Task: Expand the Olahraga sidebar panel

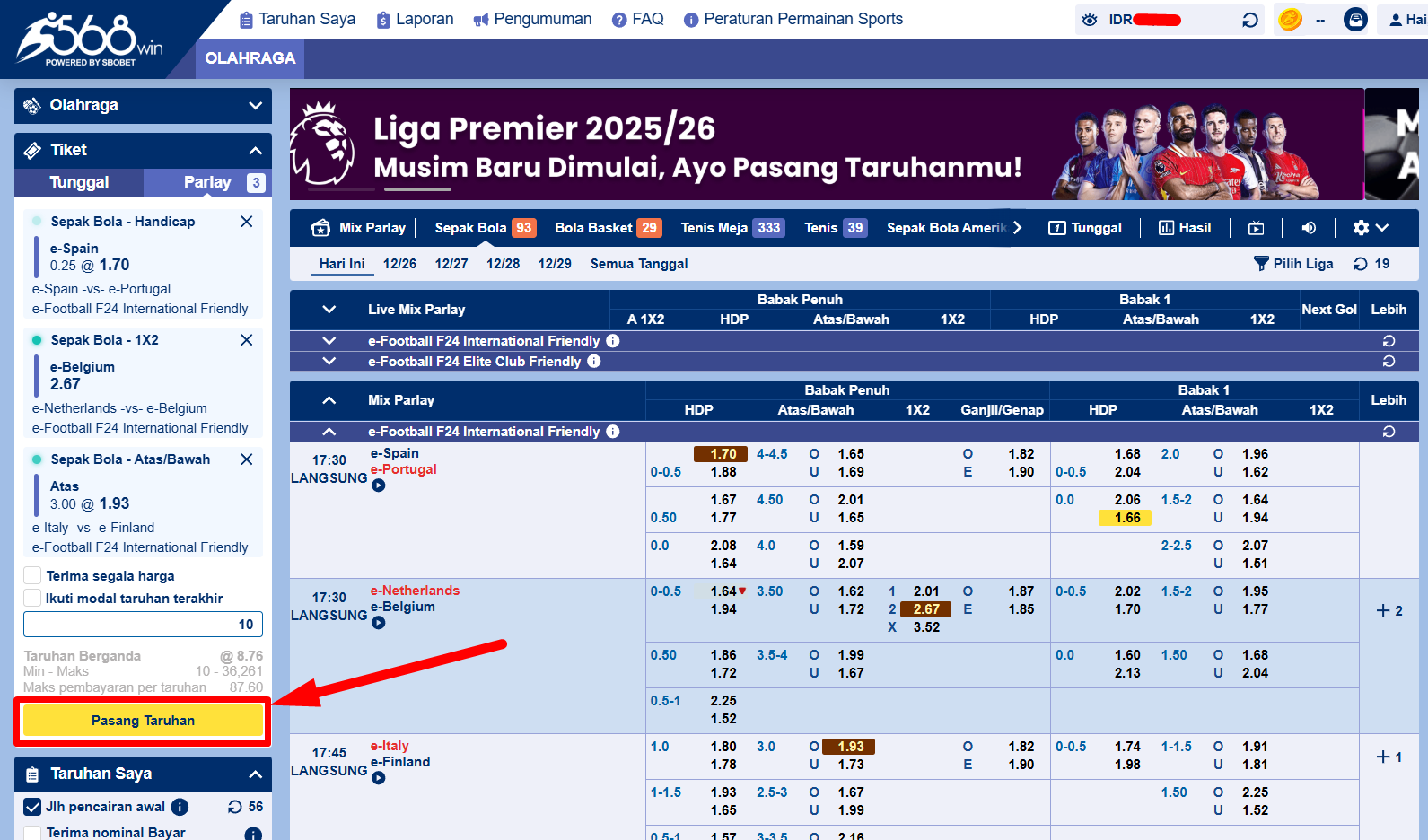Action: coord(256,106)
